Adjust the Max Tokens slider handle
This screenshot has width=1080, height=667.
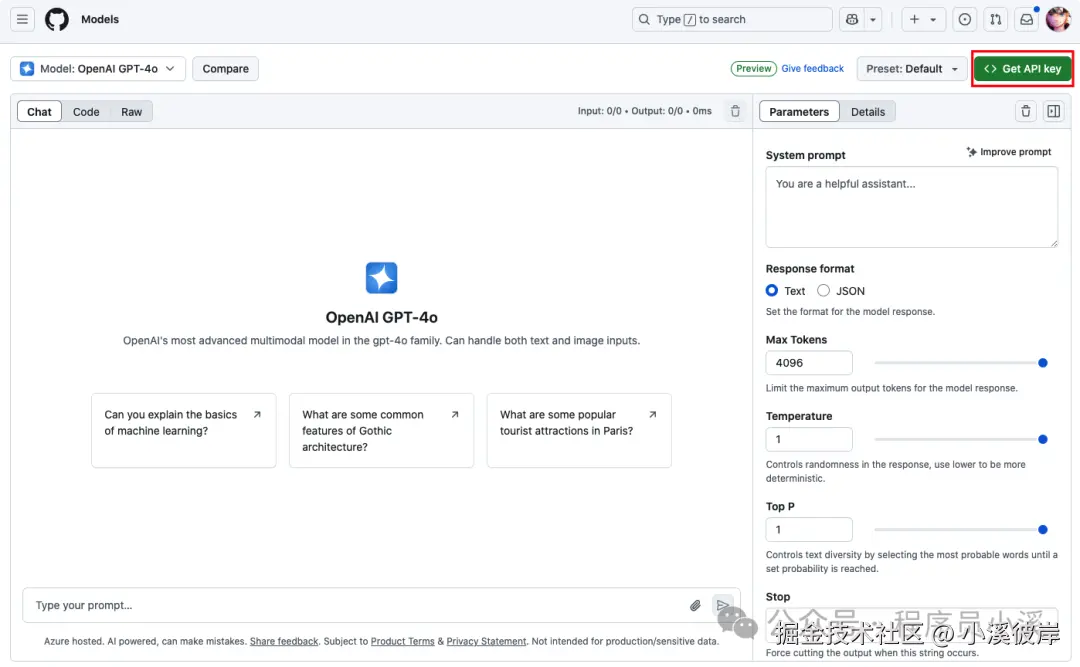pos(1043,363)
